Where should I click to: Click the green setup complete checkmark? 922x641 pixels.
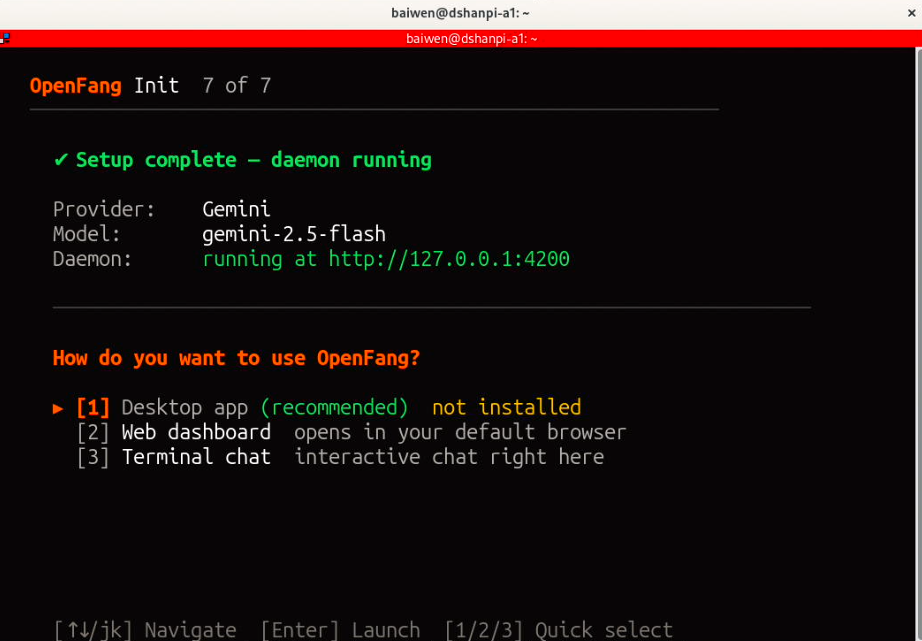point(61,160)
